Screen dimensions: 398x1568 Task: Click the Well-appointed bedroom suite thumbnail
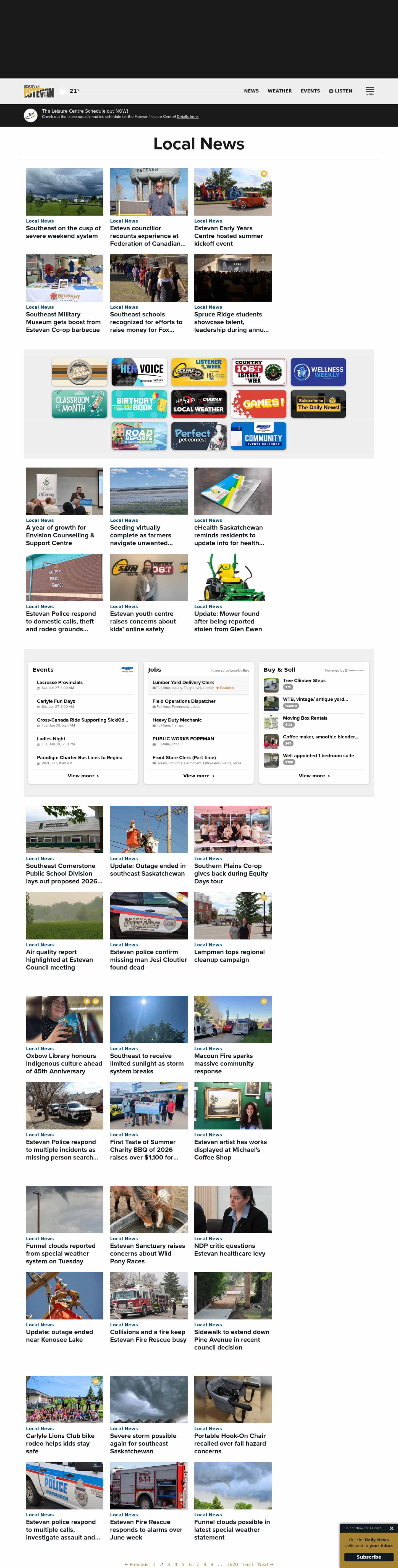coord(271,760)
